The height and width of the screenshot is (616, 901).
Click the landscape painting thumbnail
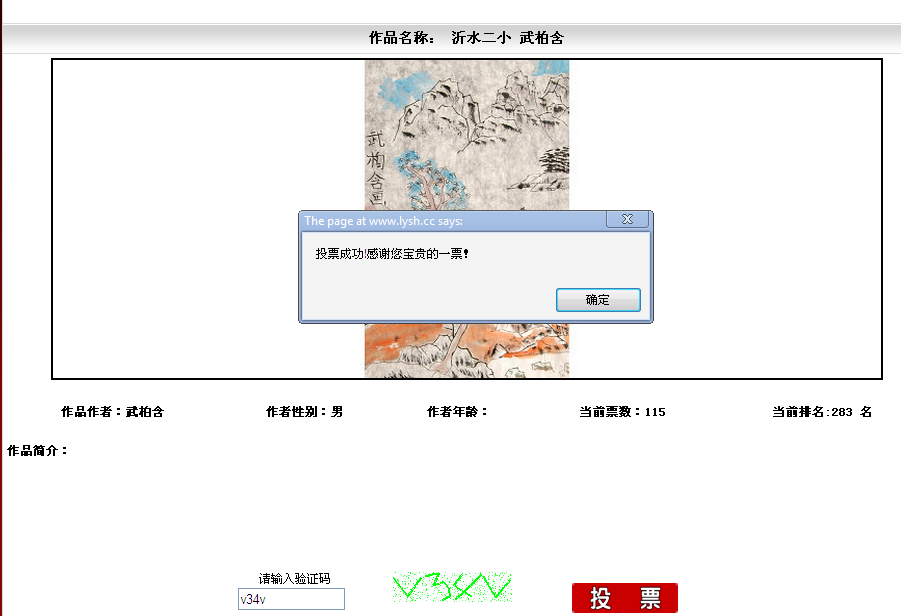coord(467,219)
